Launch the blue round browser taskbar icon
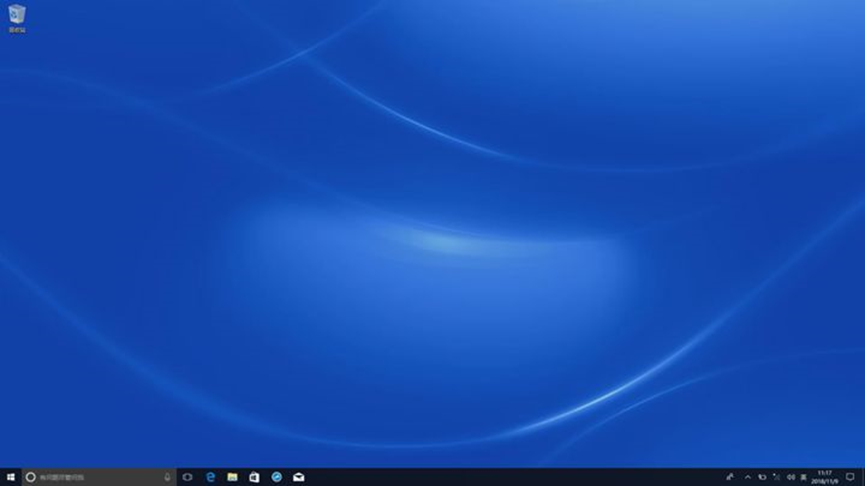The height and width of the screenshot is (486, 865). (x=276, y=477)
